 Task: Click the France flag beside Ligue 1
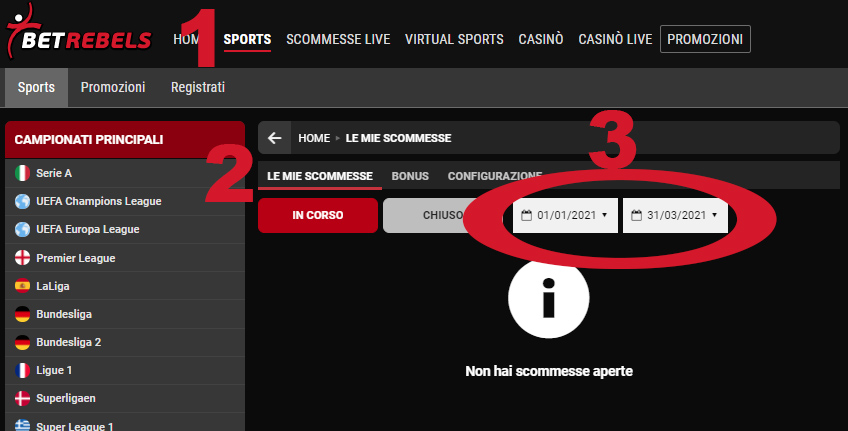click(x=22, y=370)
